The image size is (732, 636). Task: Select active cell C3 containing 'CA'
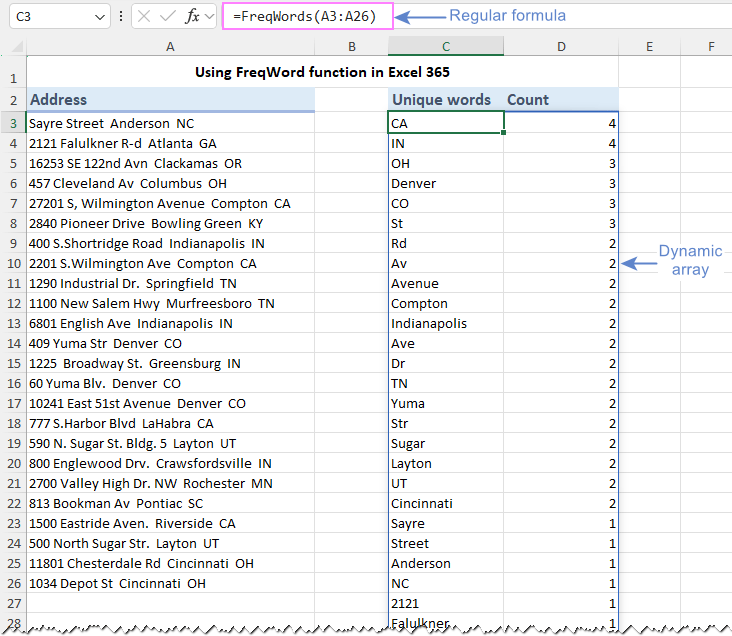tap(446, 123)
